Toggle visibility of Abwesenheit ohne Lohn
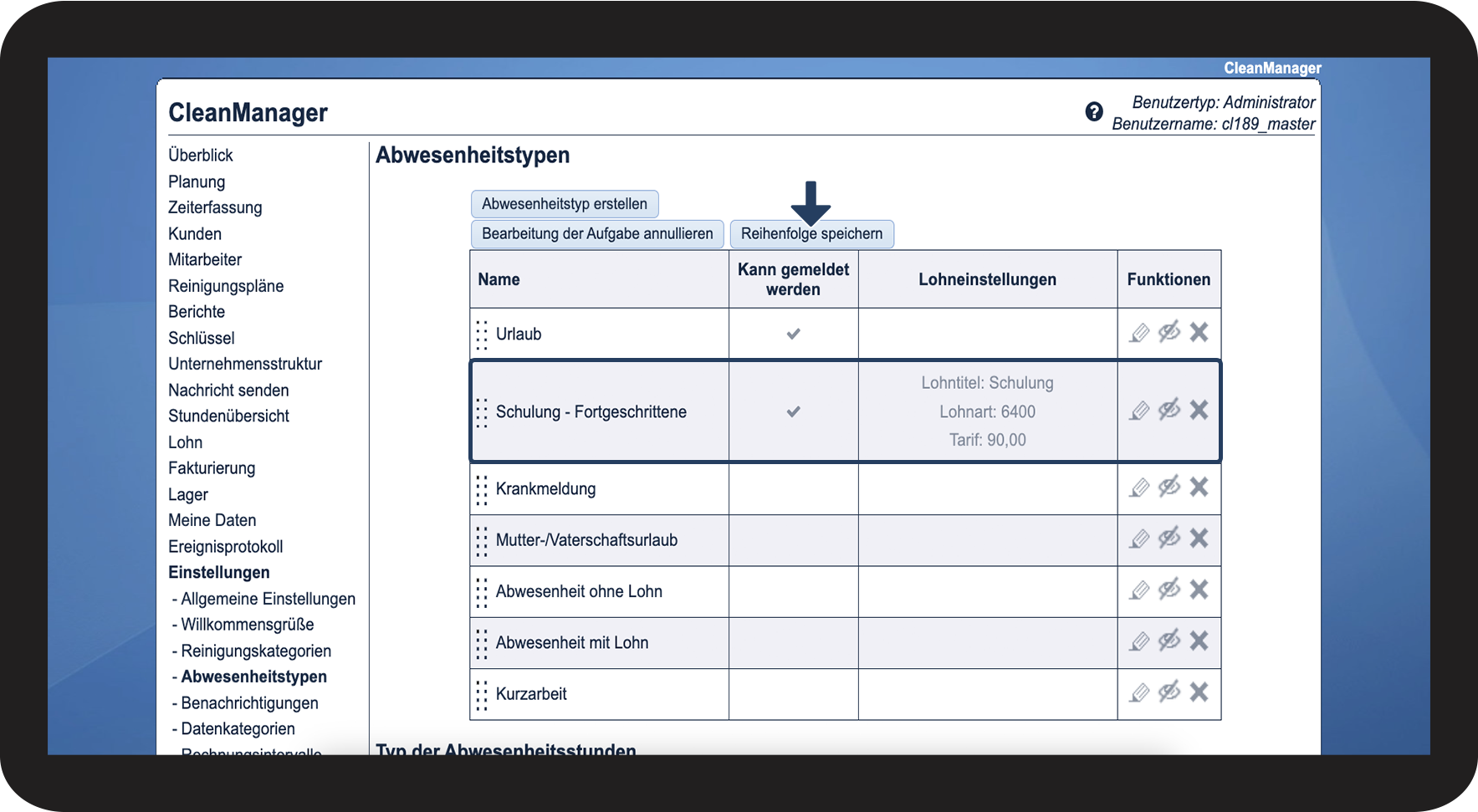This screenshot has width=1478, height=812. (1169, 589)
